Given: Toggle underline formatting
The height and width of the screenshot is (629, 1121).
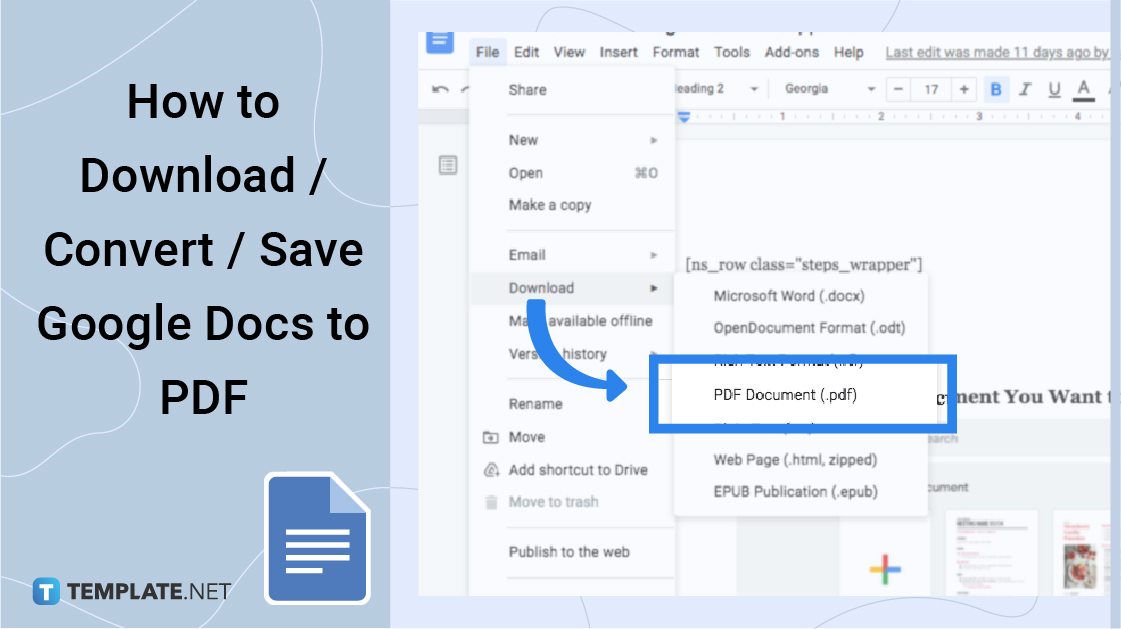Looking at the screenshot, I should tap(1053, 89).
